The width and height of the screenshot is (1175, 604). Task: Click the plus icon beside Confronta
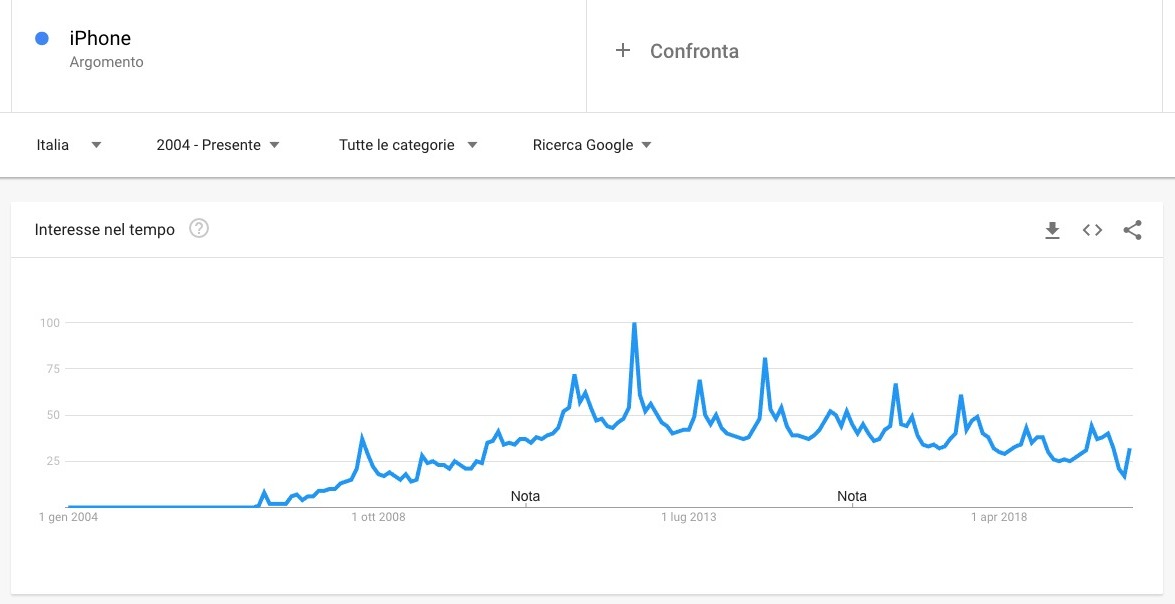(x=623, y=51)
